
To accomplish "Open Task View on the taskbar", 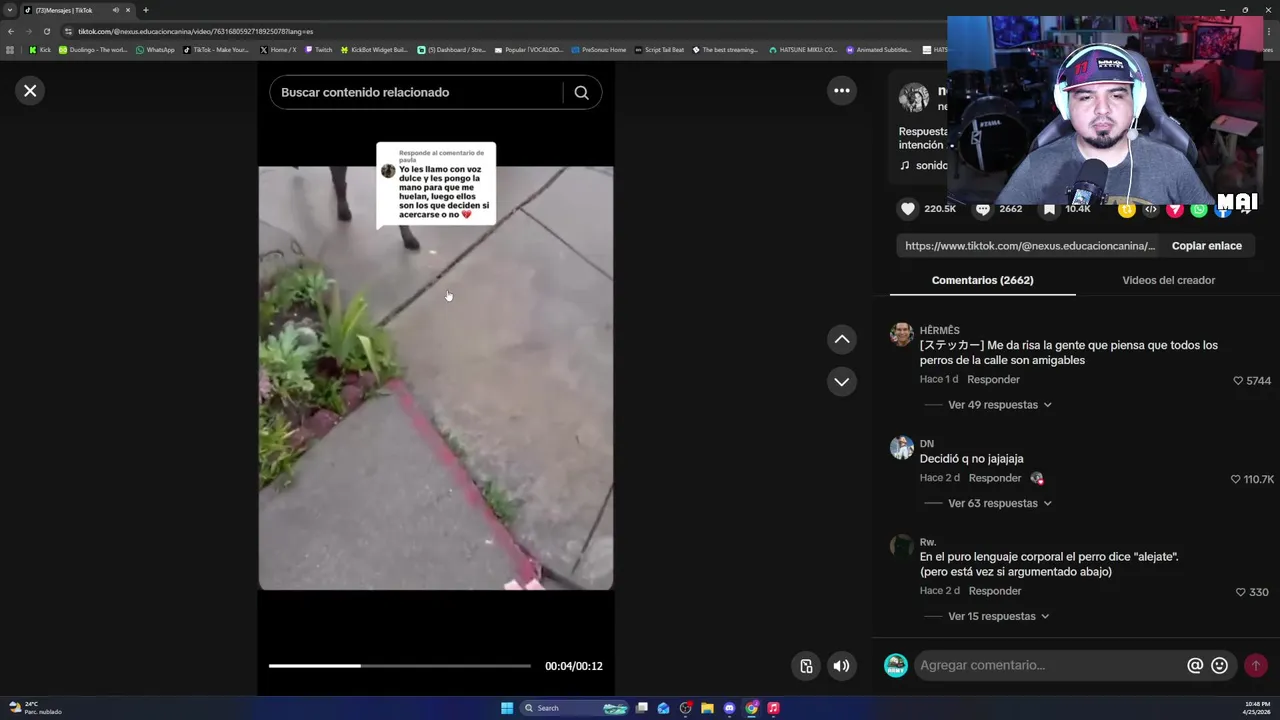I will (x=642, y=708).
